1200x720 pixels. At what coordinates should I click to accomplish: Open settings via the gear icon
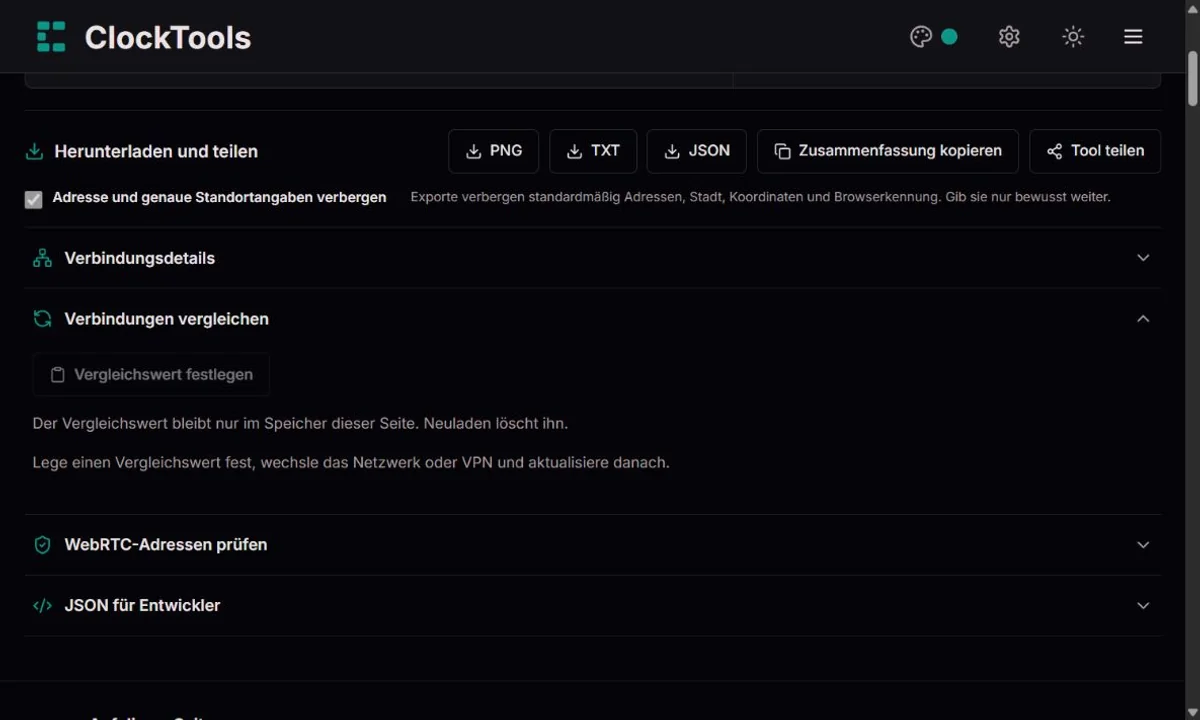(x=1009, y=37)
